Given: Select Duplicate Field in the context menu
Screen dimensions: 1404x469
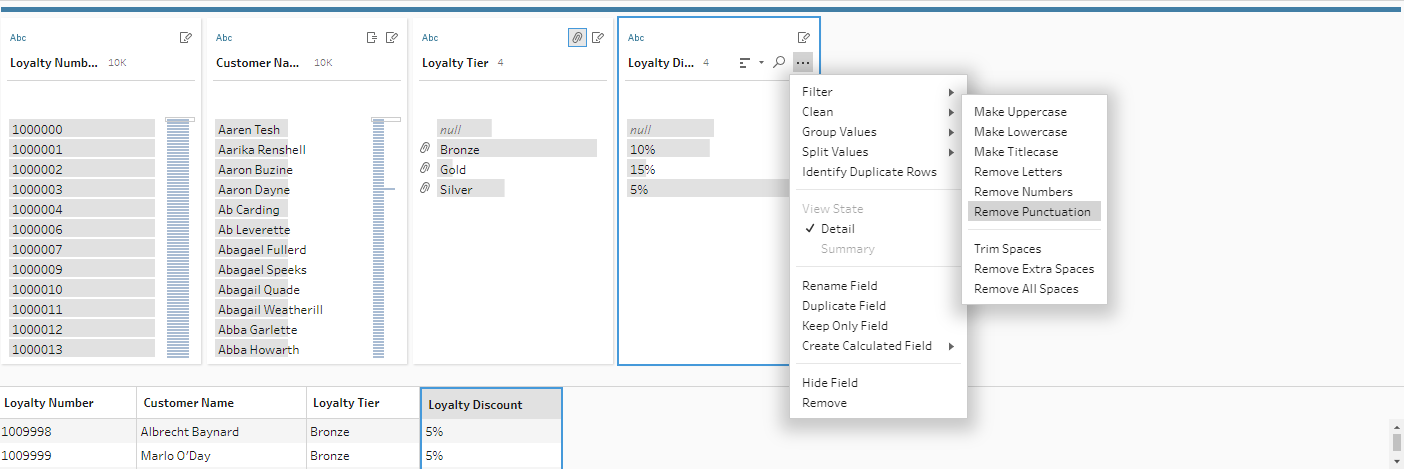Looking at the screenshot, I should [844, 306].
